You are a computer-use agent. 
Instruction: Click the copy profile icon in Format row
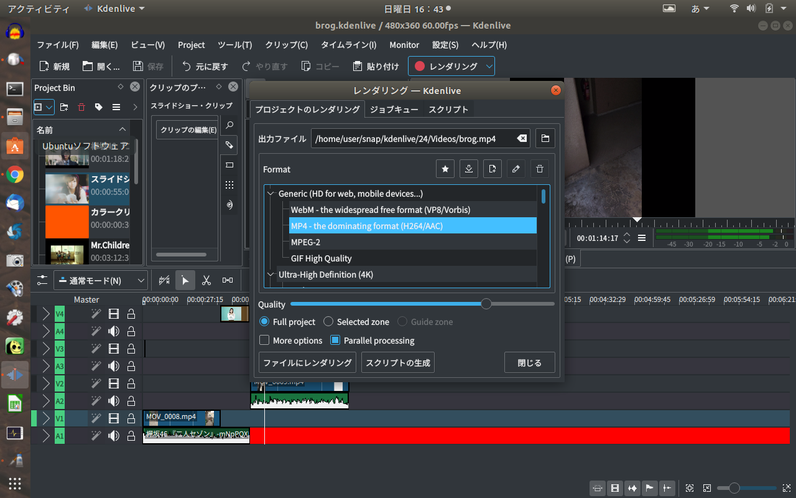(492, 169)
